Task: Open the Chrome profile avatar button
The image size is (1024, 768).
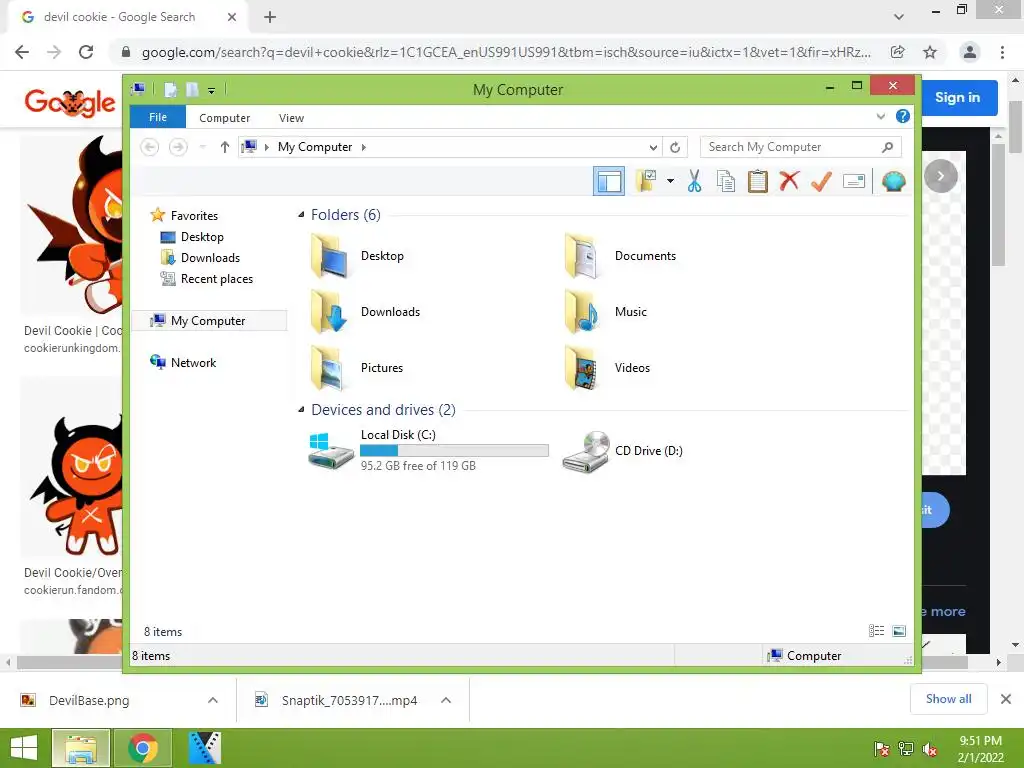Action: coord(970,52)
